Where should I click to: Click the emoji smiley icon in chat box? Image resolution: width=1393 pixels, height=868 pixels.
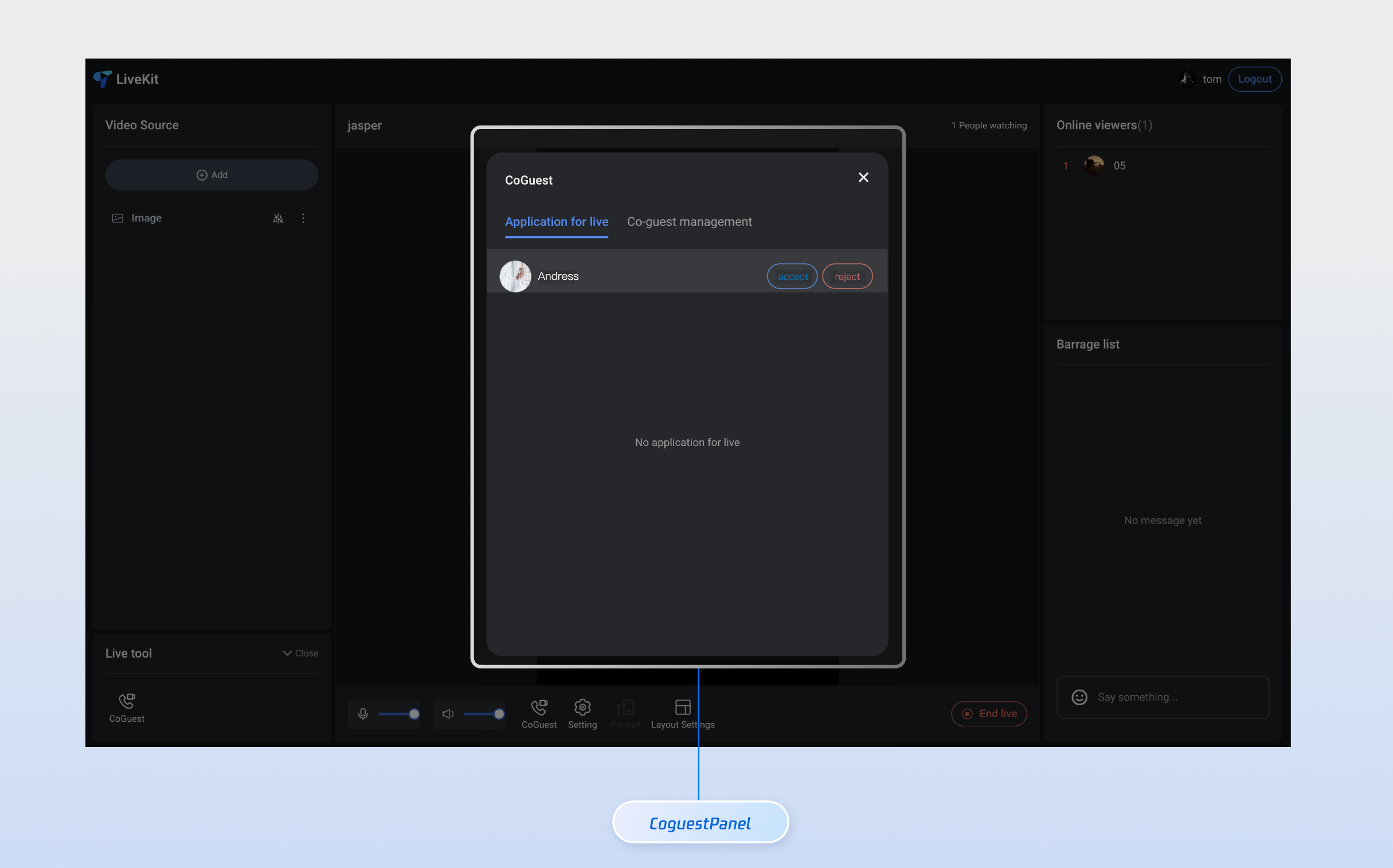[1079, 697]
